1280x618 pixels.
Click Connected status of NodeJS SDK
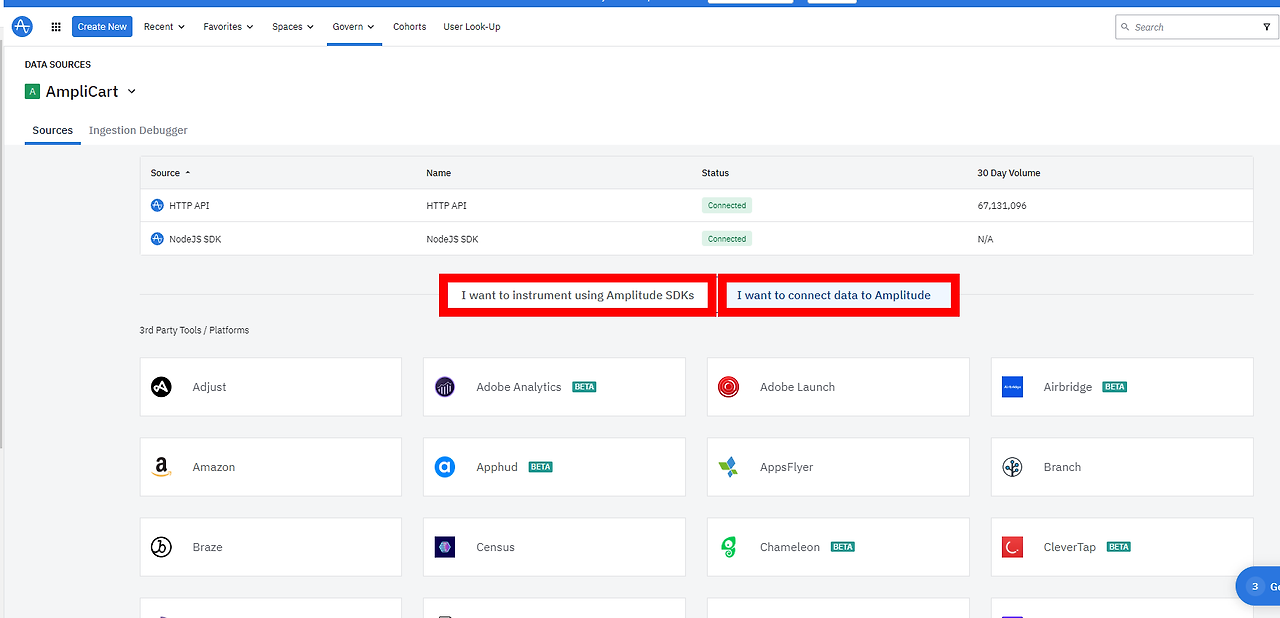pyautogui.click(x=727, y=239)
